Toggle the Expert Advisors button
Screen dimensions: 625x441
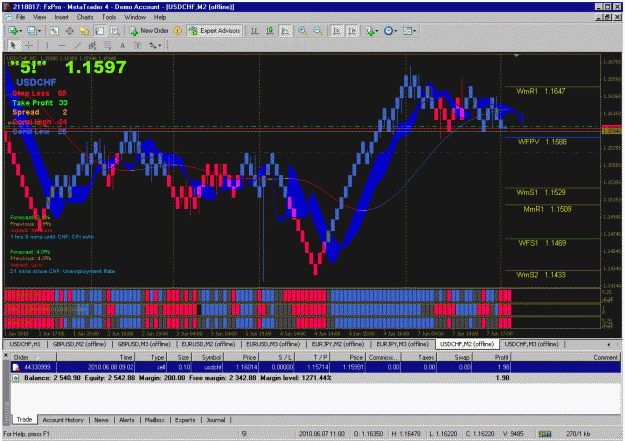214,31
